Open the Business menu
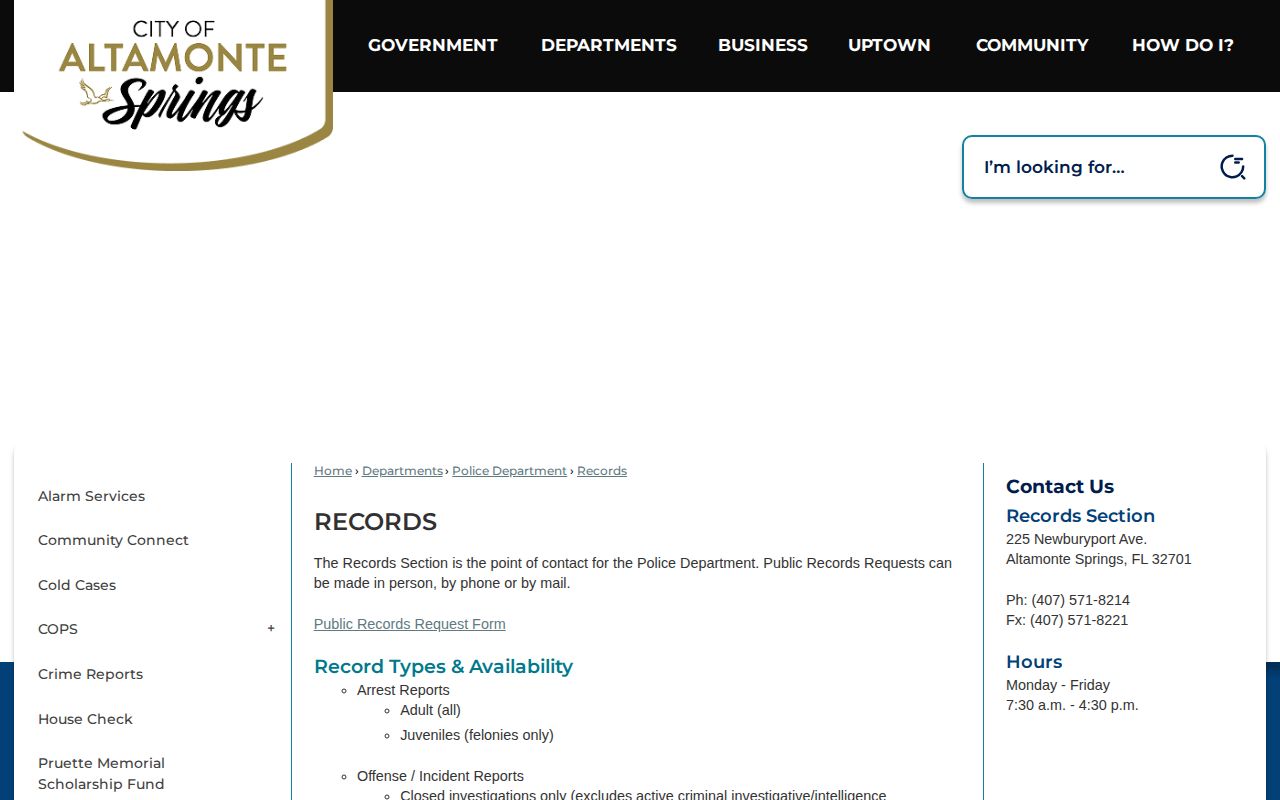This screenshot has width=1280, height=800. tap(762, 45)
